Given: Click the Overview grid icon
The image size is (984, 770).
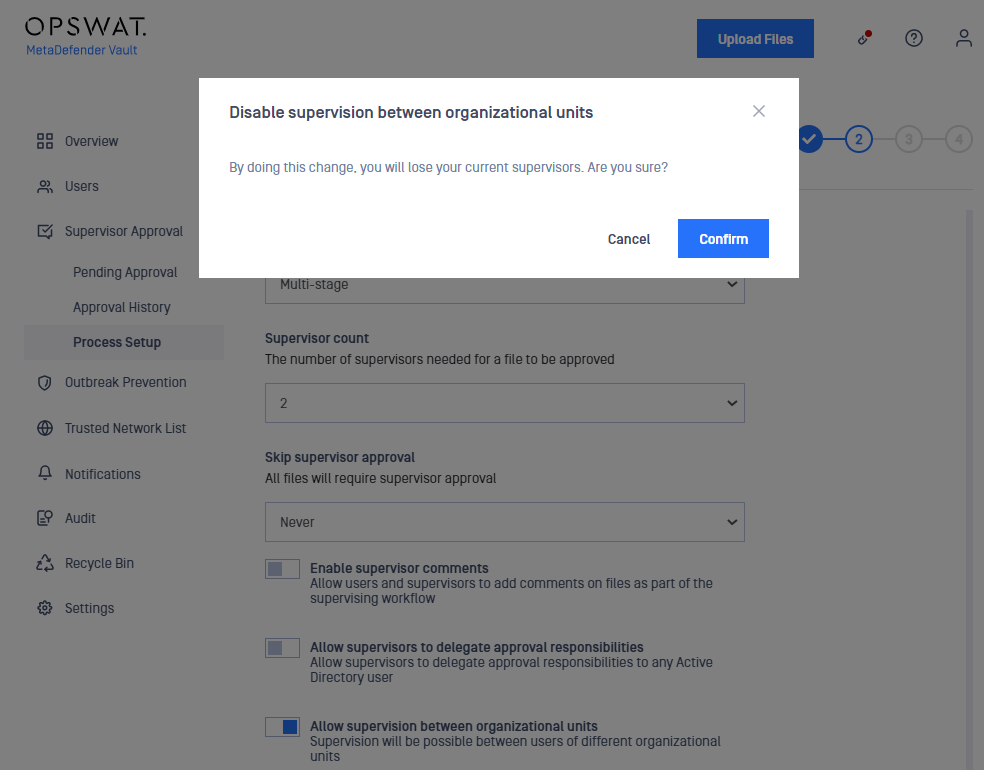Looking at the screenshot, I should [45, 141].
